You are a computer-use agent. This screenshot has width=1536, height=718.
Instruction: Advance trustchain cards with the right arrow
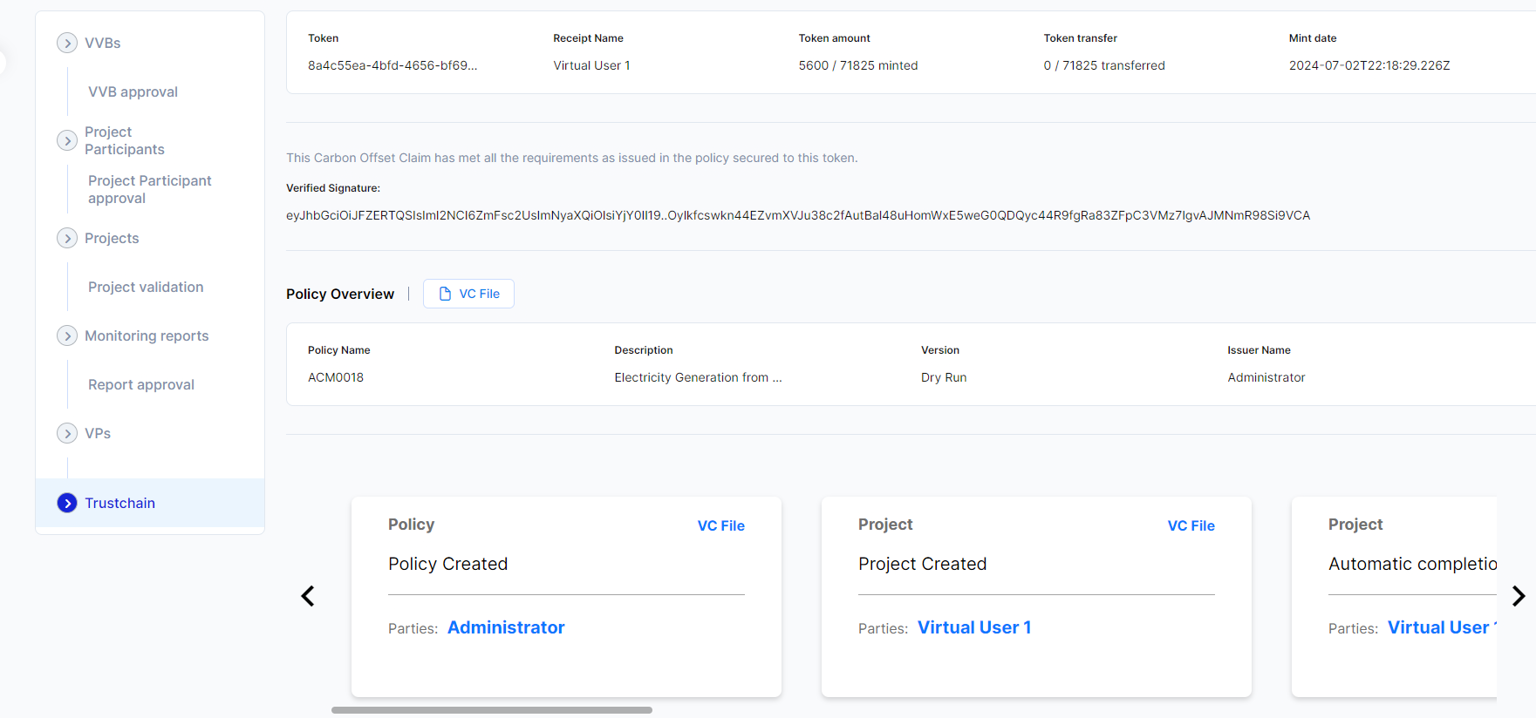(1518, 596)
